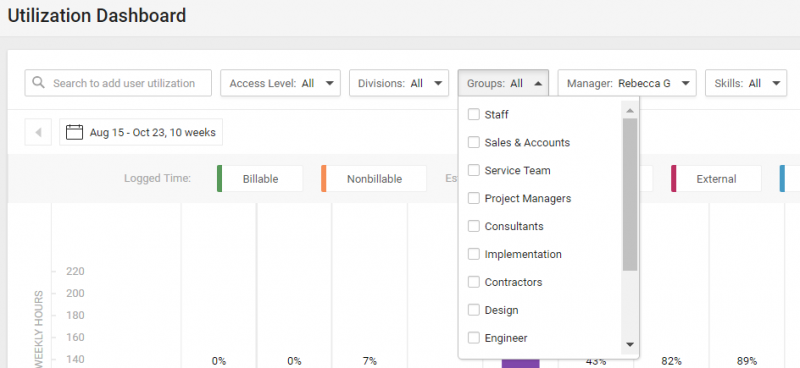The height and width of the screenshot is (368, 800).
Task: Click the search user utilization field
Action: point(118,83)
